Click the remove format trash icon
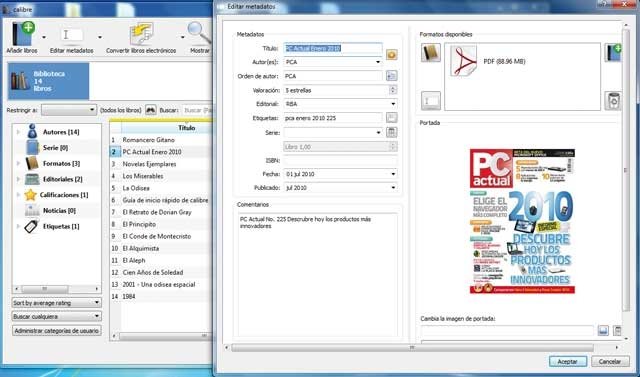 click(x=613, y=101)
